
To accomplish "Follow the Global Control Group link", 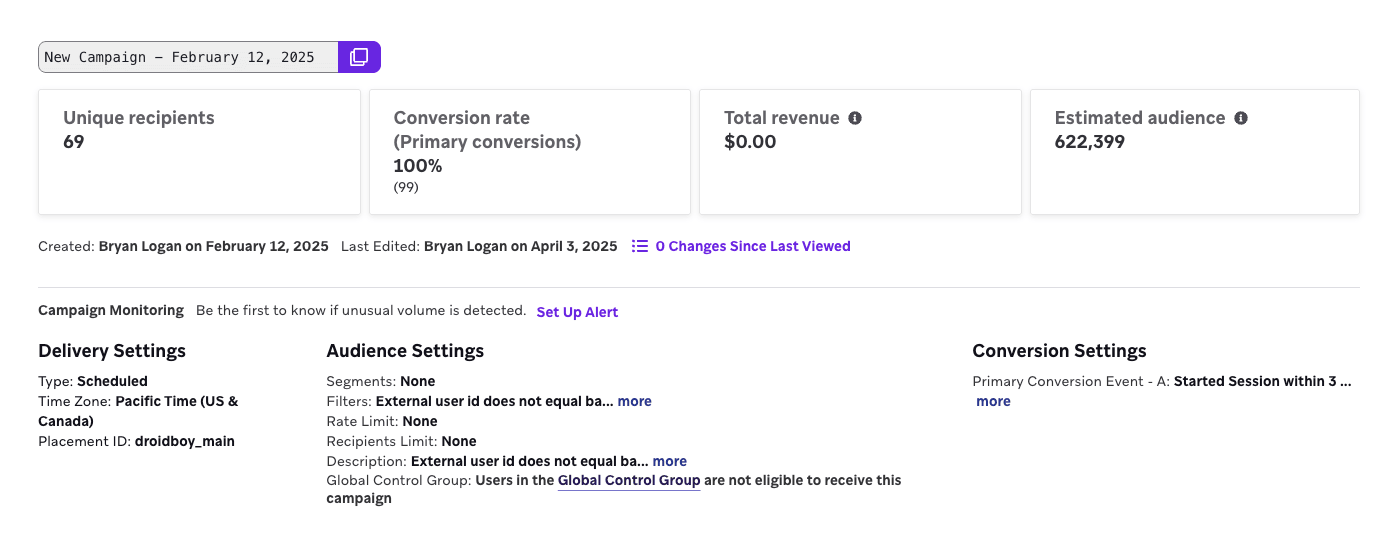I will (x=629, y=480).
